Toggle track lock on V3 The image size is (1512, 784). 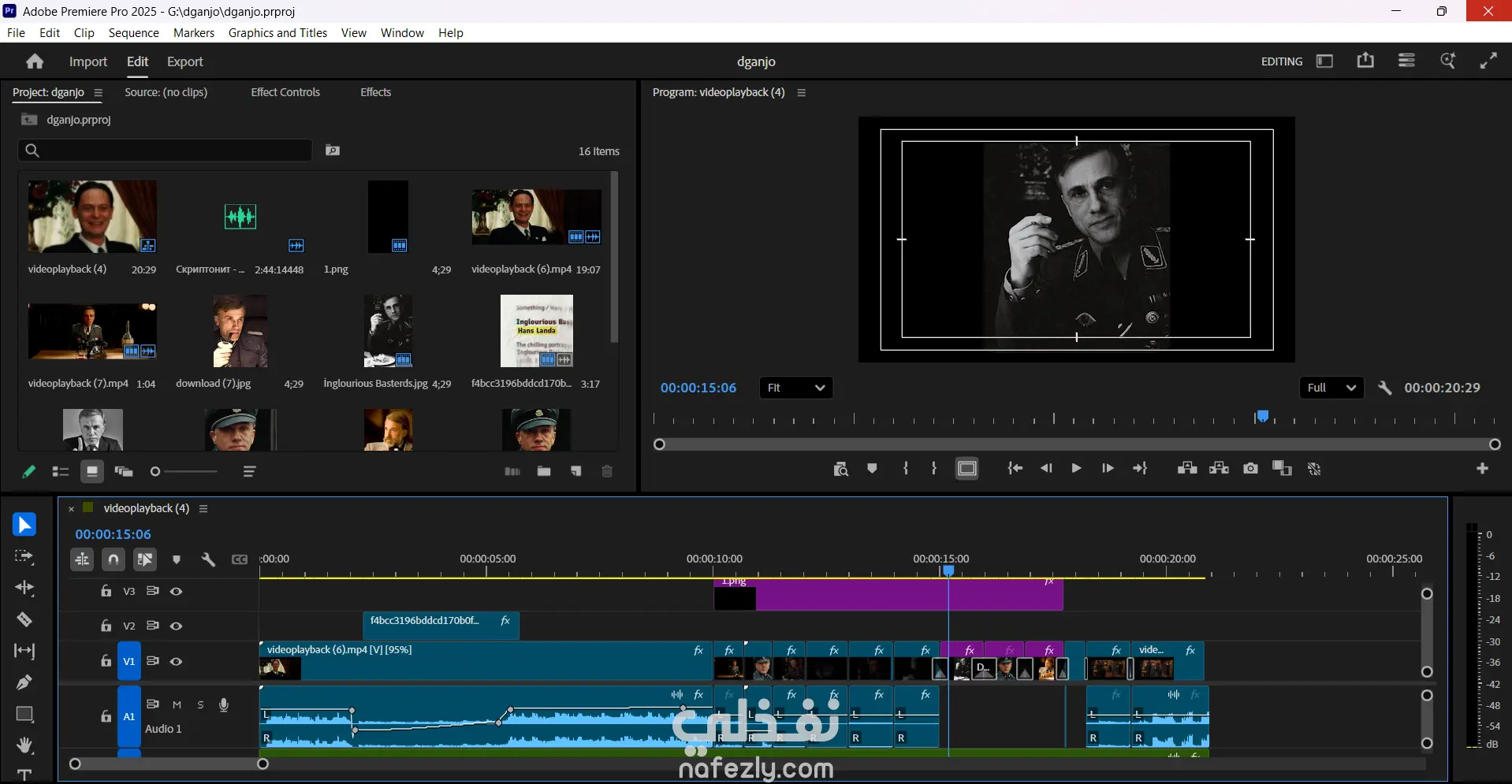[x=106, y=591]
